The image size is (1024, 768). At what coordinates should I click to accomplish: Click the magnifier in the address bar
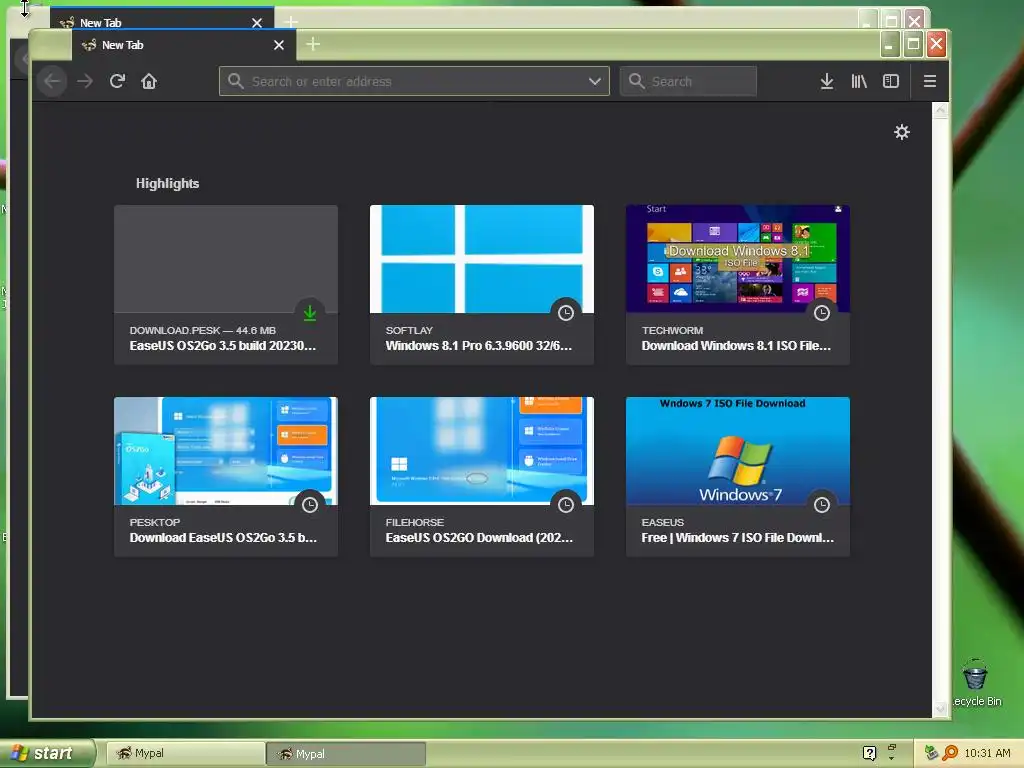pyautogui.click(x=236, y=81)
